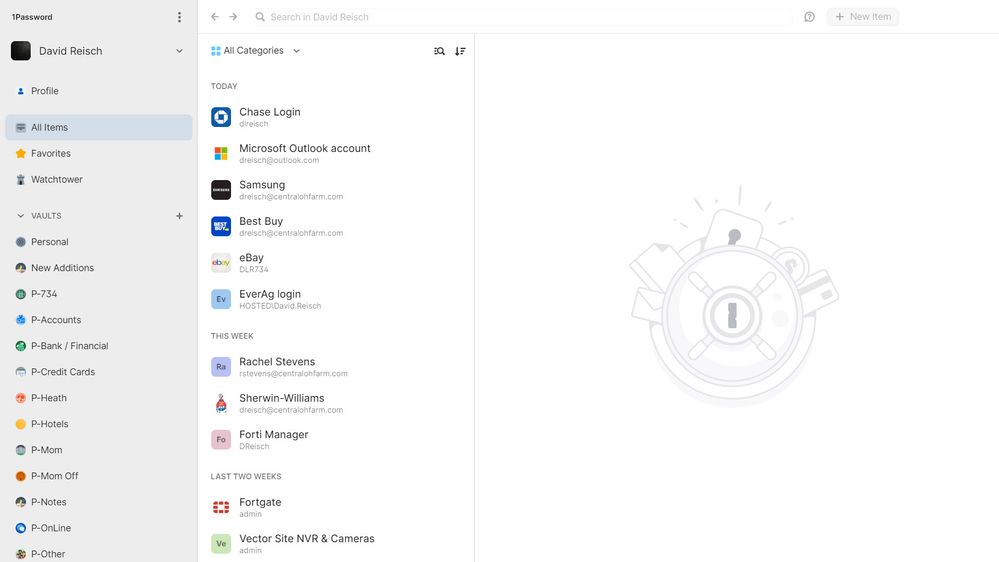This screenshot has width=999, height=562.
Task: Focus the Search in David Reisch field
Action: pos(521,17)
